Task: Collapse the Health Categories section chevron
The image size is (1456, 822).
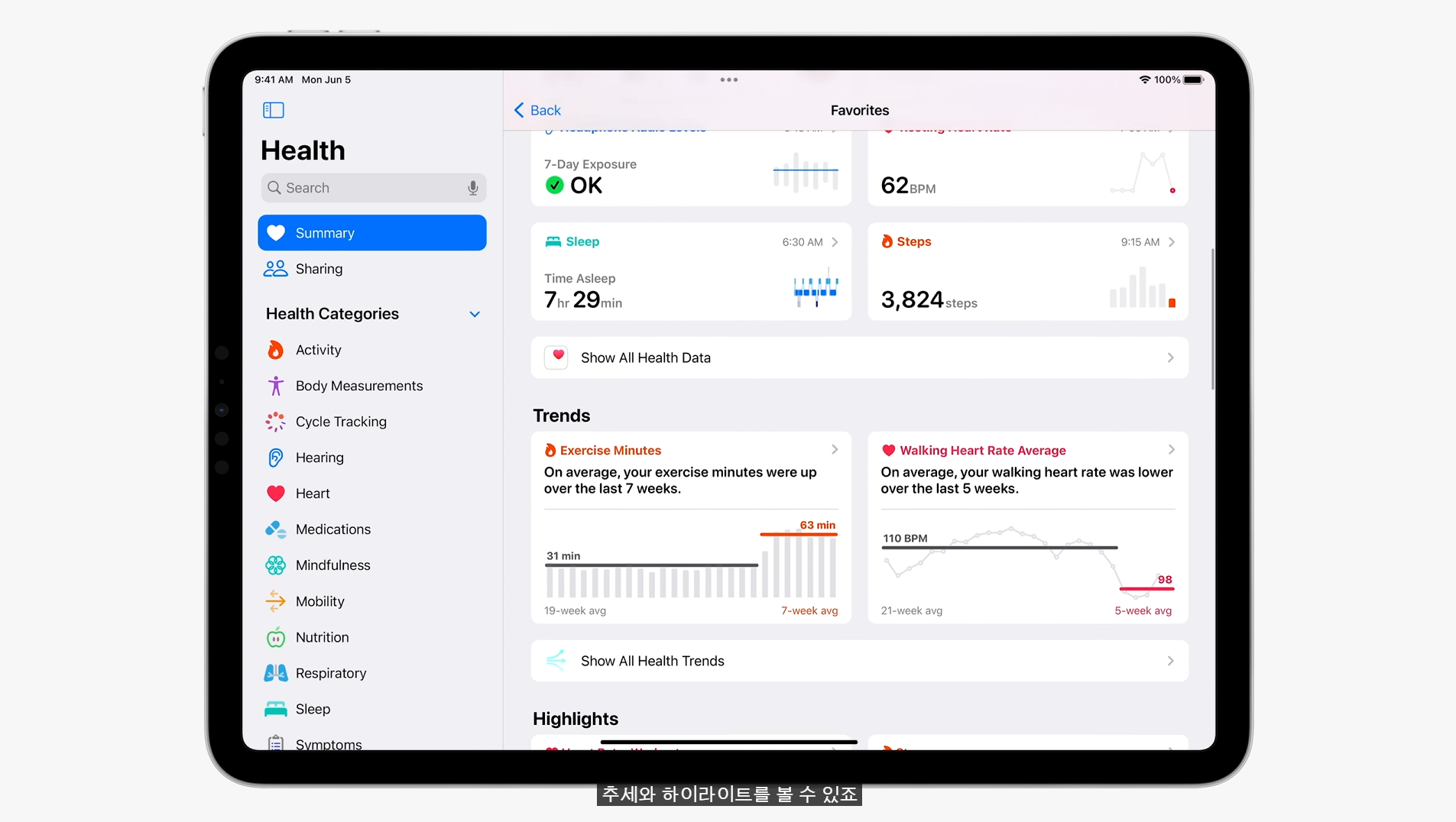Action: click(x=475, y=314)
